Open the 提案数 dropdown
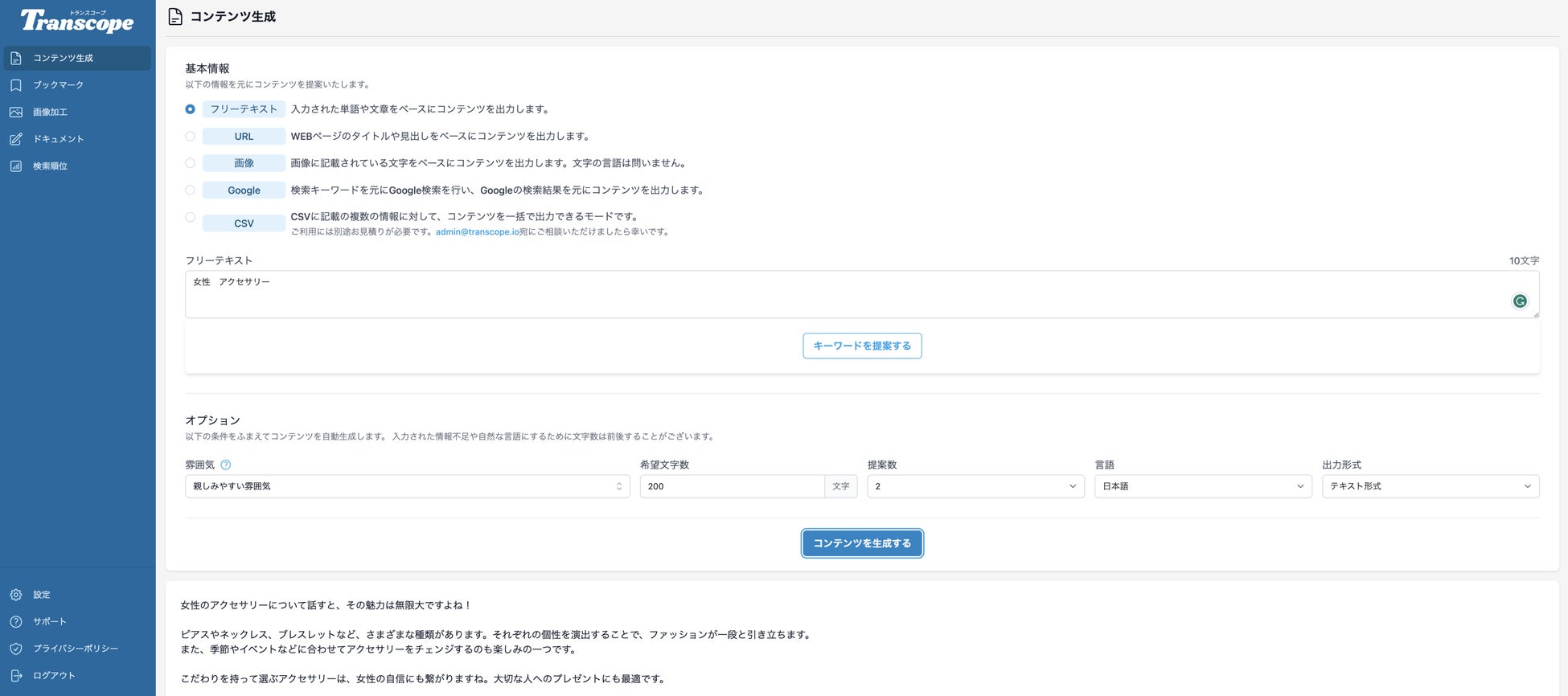Image resolution: width=1568 pixels, height=696 pixels. [975, 486]
